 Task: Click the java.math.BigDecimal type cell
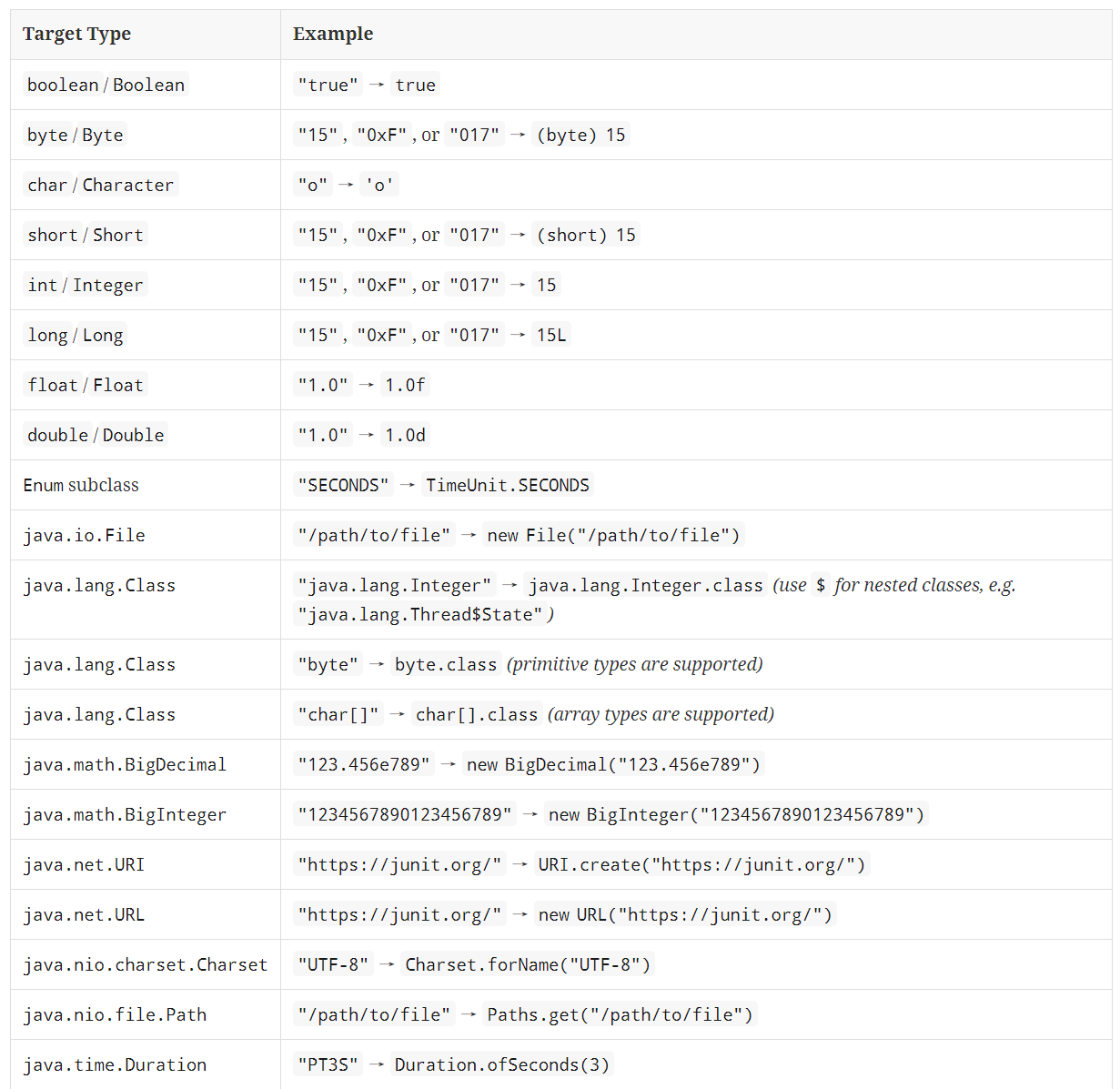click(125, 764)
